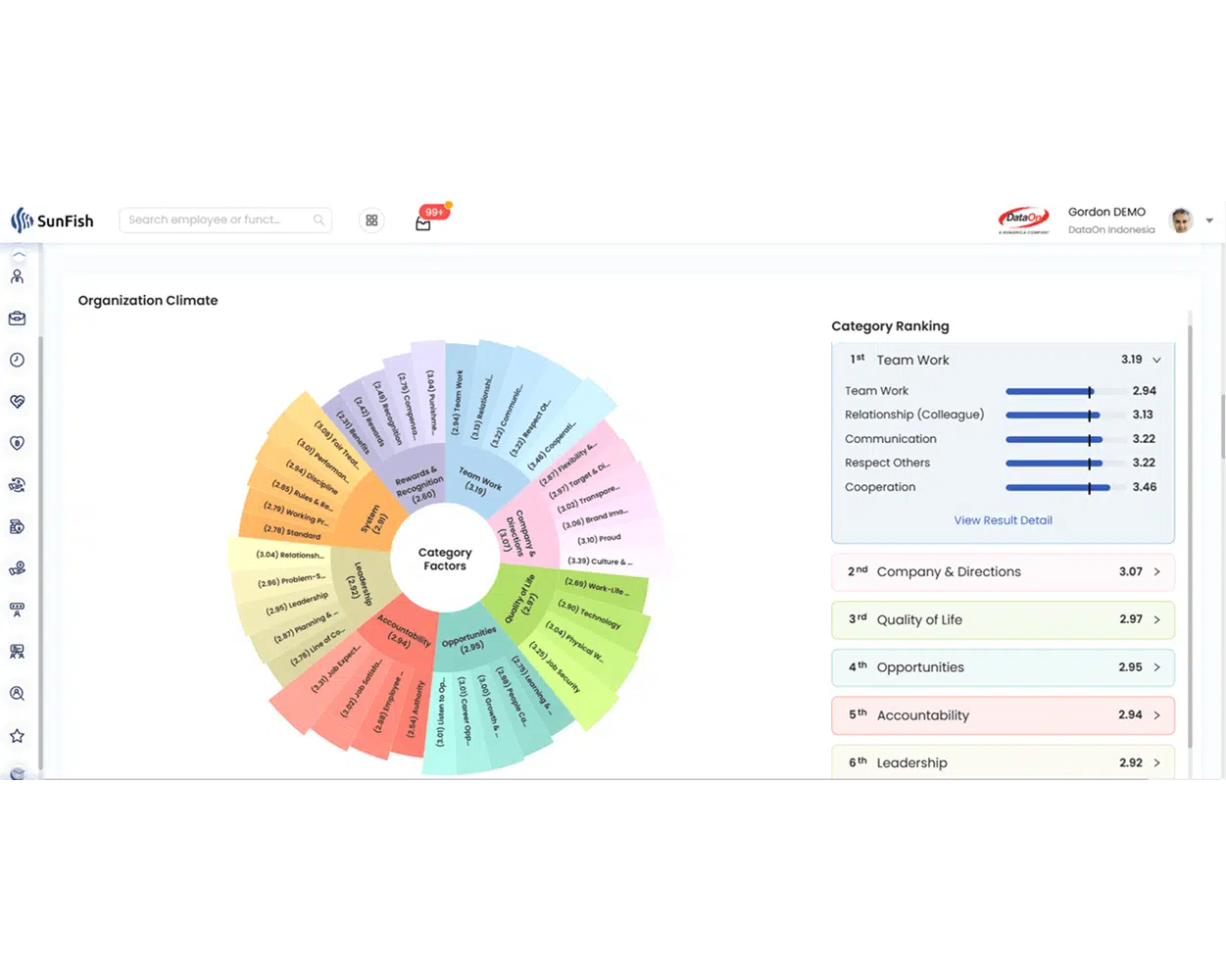Collapse the Team Work ranking chevron

point(1156,360)
